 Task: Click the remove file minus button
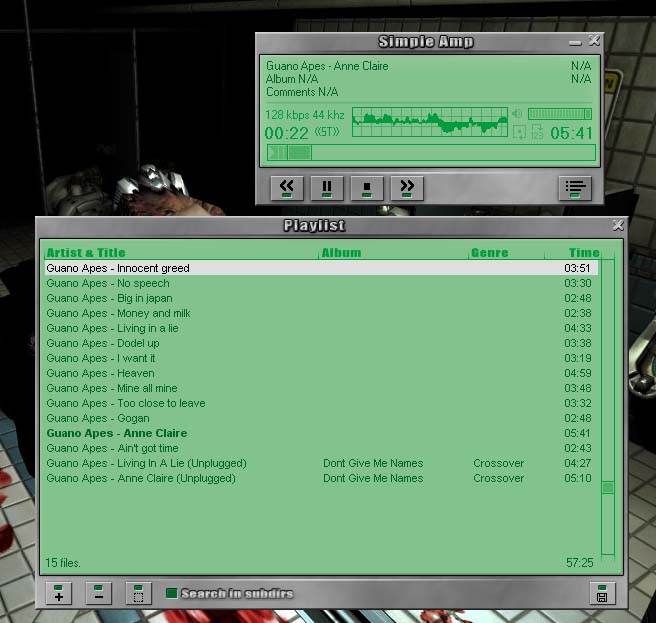coord(98,593)
